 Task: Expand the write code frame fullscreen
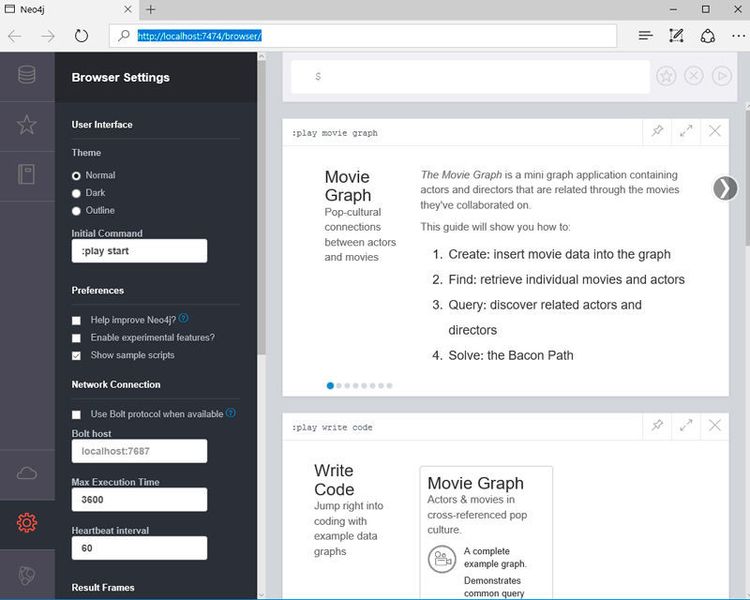[x=686, y=425]
